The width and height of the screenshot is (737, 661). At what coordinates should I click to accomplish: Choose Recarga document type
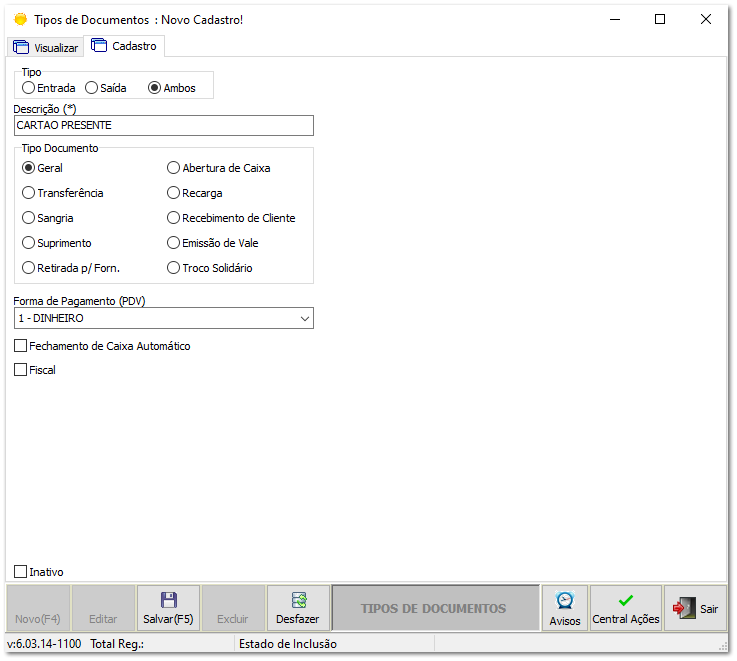(x=173, y=192)
